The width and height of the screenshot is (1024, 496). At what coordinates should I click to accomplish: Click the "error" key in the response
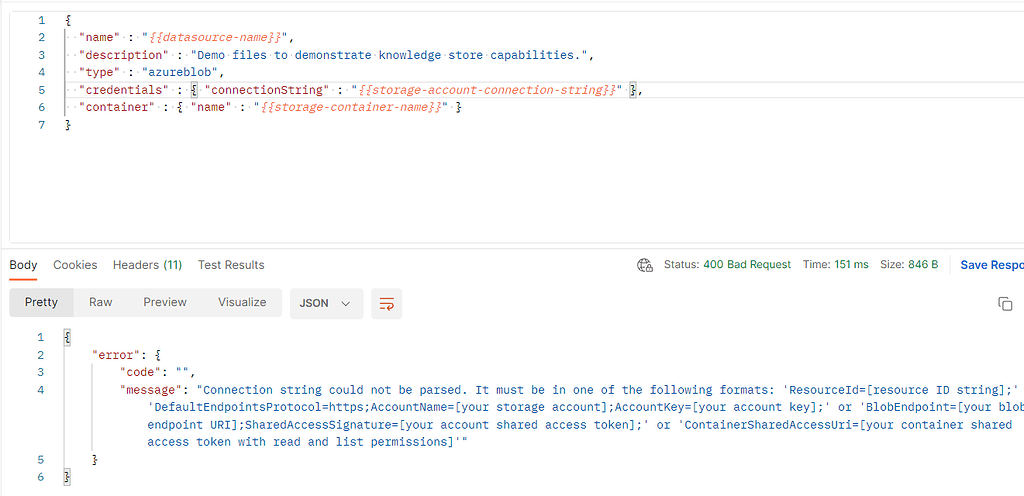point(114,355)
